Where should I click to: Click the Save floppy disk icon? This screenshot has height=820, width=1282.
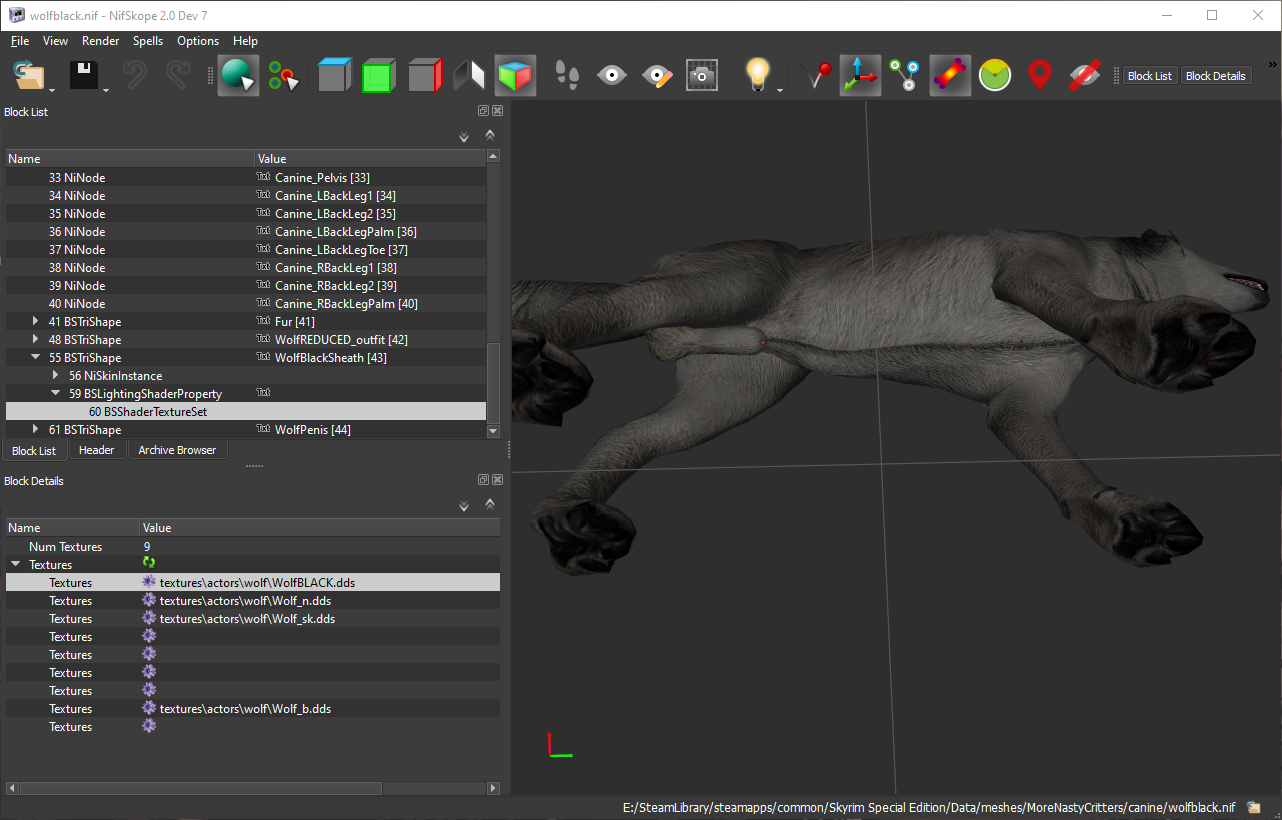pos(84,75)
